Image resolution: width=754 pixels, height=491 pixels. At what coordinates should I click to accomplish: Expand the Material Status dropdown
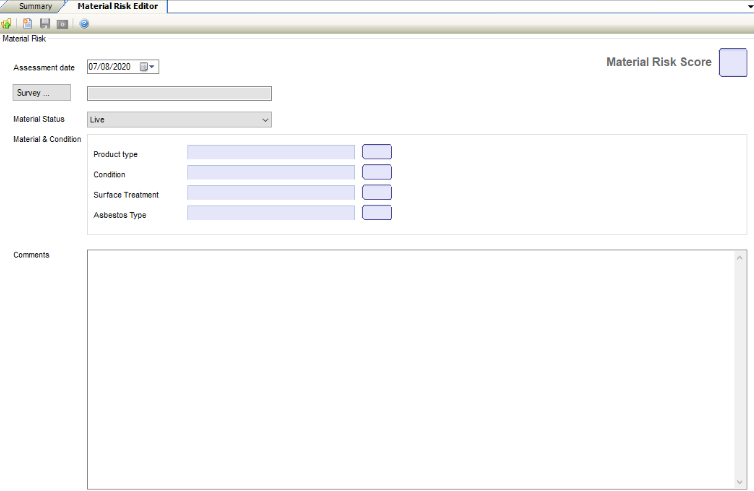click(265, 120)
